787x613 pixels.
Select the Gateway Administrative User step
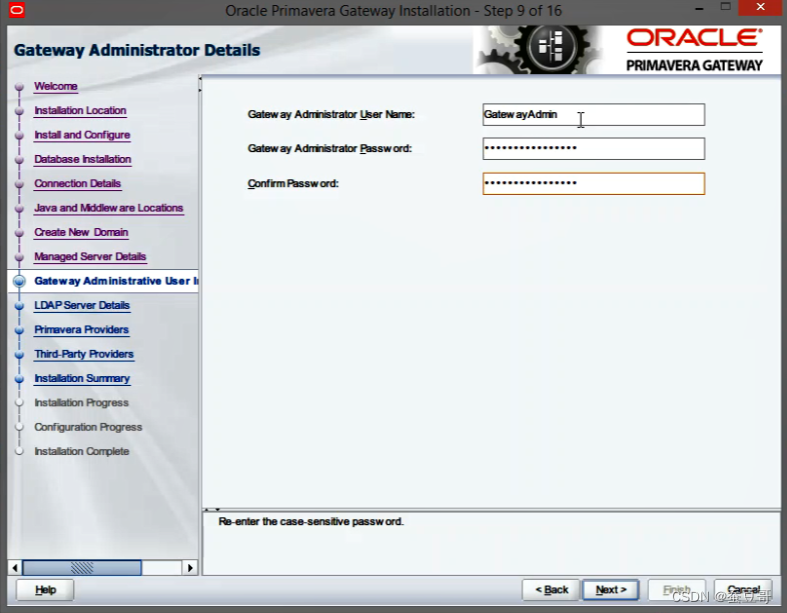[116, 281]
